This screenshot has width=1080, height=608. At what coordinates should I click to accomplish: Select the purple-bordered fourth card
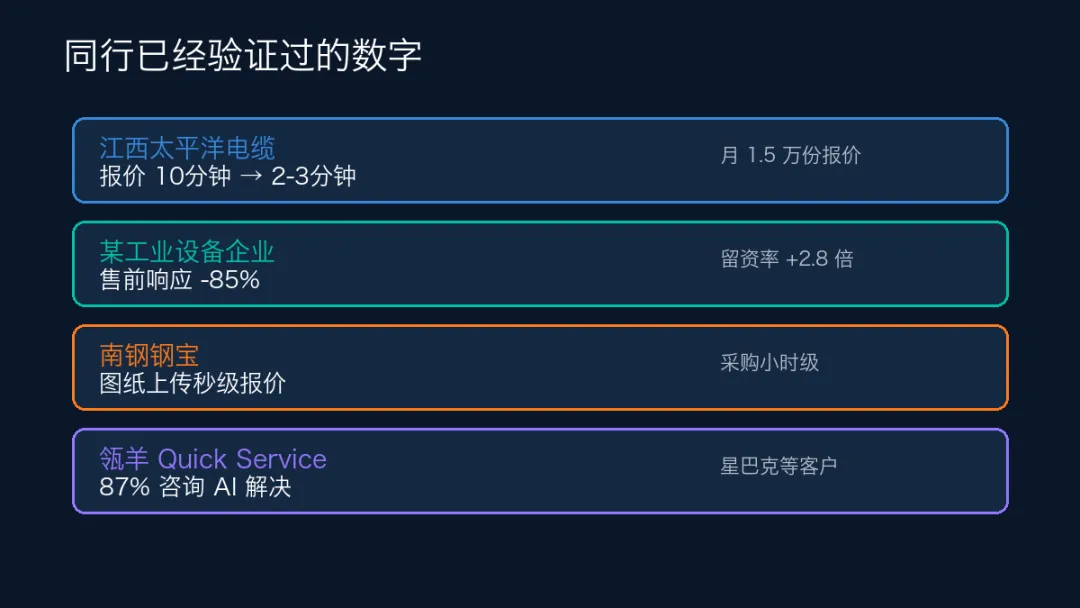(x=540, y=471)
